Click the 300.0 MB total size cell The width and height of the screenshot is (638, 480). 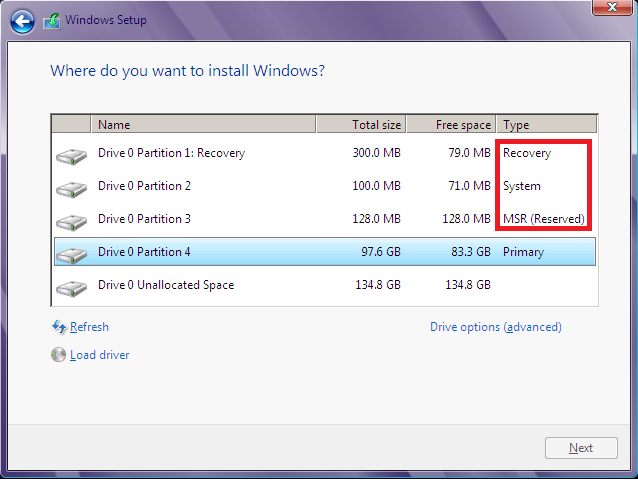[x=376, y=153]
